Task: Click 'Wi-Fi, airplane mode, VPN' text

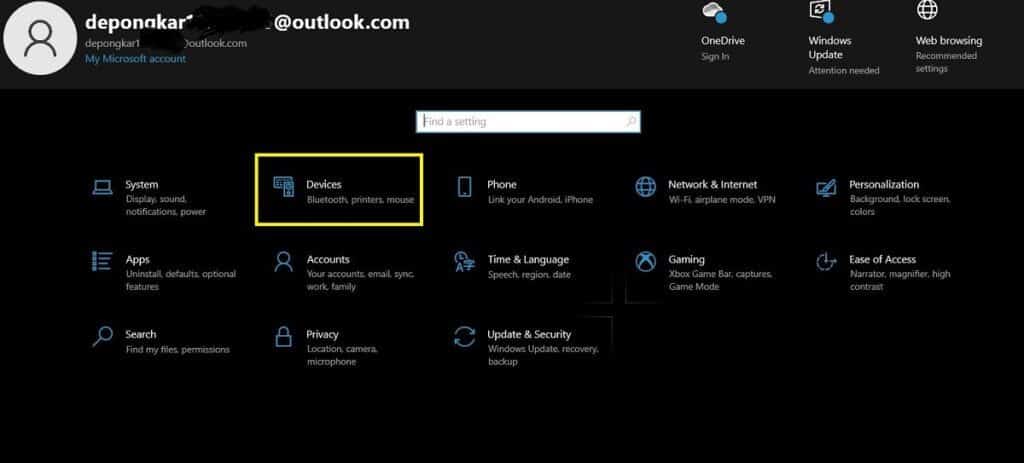Action: (x=722, y=200)
